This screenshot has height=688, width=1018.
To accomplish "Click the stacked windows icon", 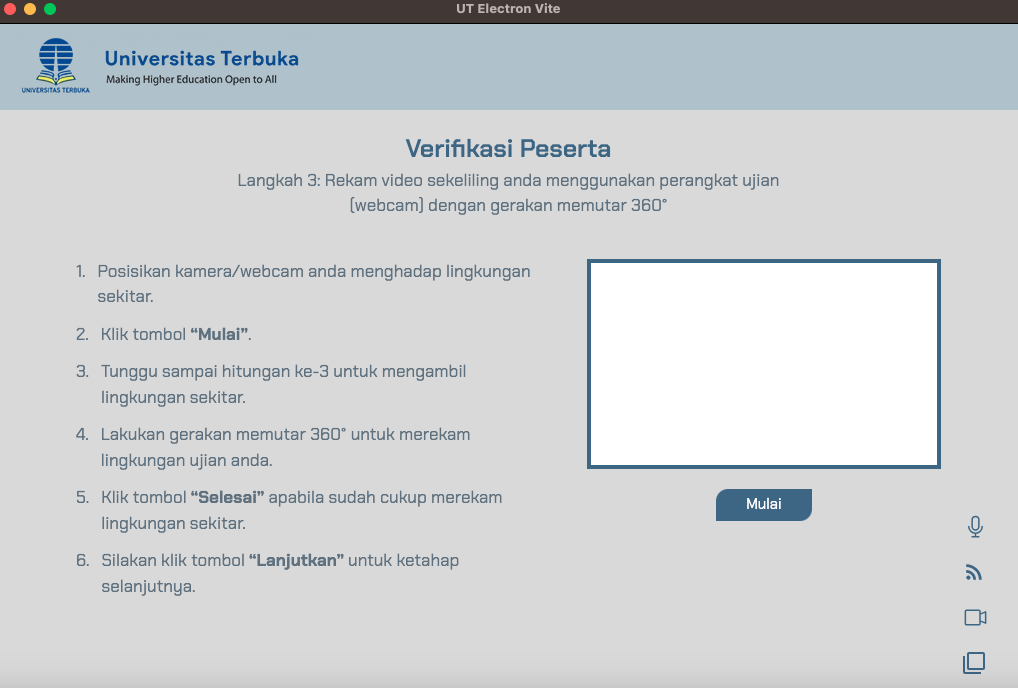I will coord(974,662).
